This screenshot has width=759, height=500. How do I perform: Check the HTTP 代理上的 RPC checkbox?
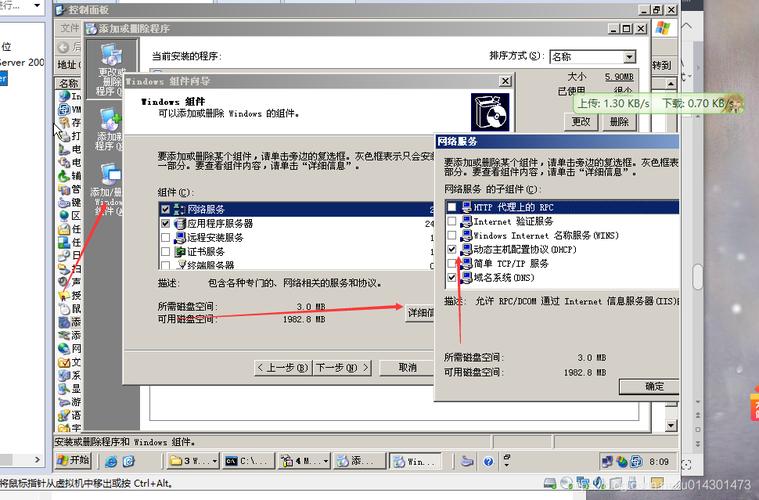click(452, 207)
